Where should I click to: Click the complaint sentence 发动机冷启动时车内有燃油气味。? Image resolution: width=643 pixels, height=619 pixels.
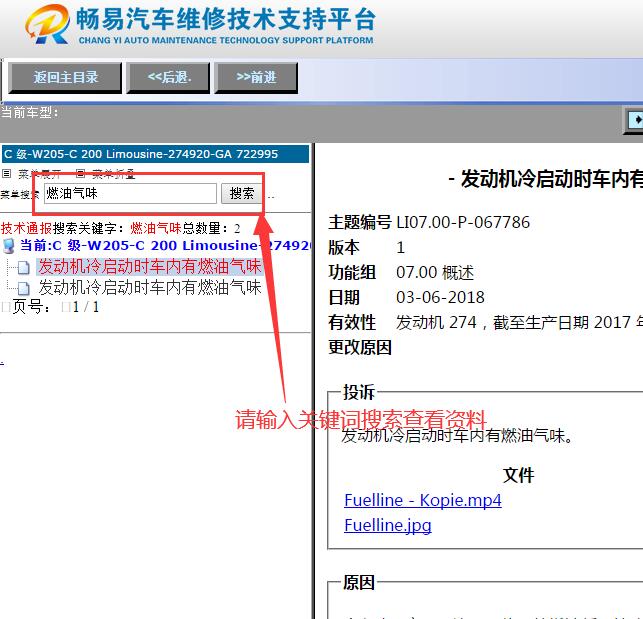click(x=457, y=436)
